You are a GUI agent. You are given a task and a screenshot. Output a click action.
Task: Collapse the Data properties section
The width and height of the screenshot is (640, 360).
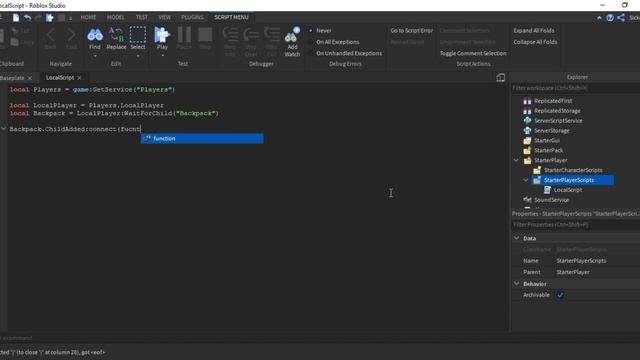(517, 238)
